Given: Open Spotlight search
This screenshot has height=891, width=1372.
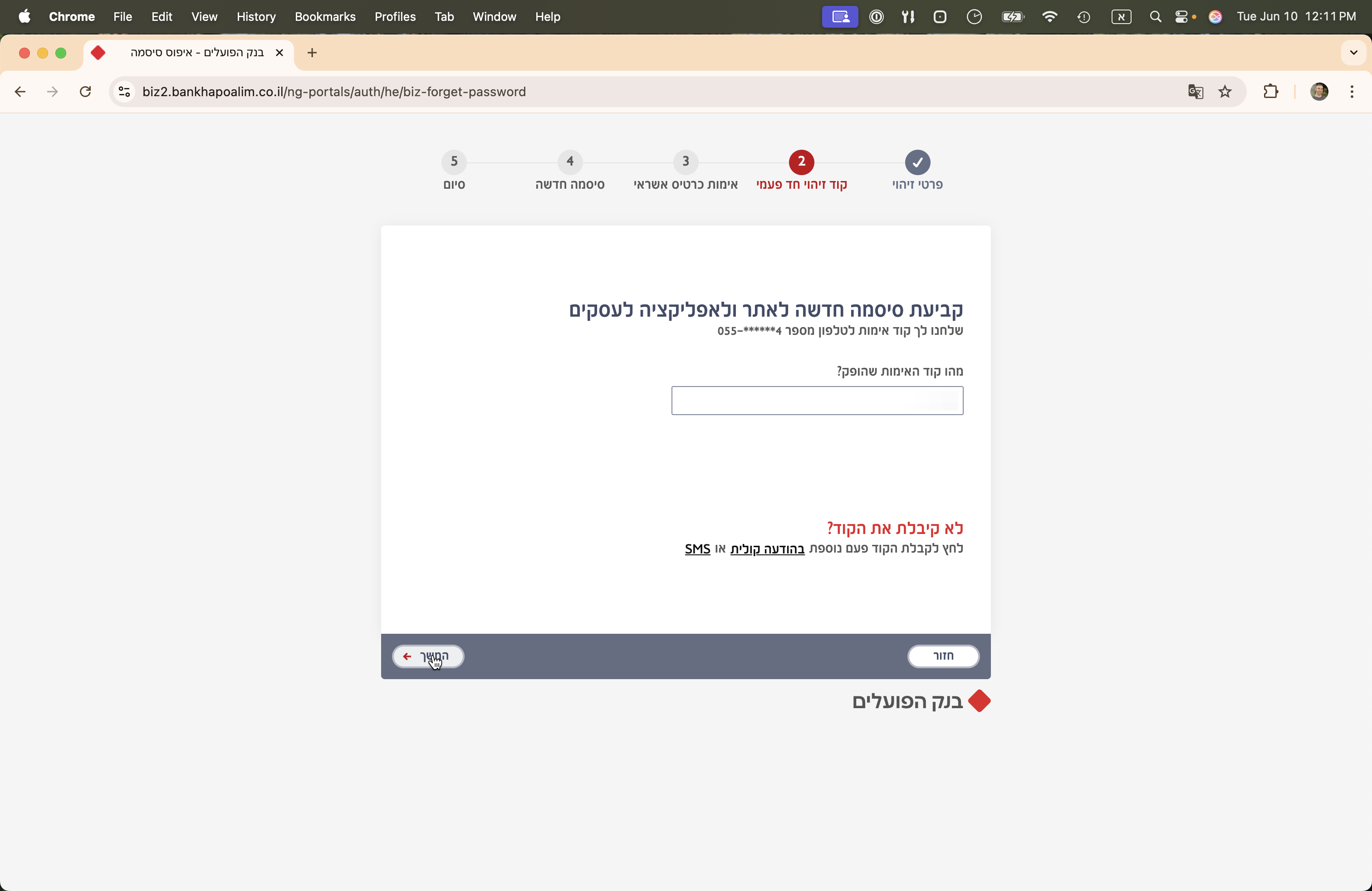Looking at the screenshot, I should coord(1155,17).
